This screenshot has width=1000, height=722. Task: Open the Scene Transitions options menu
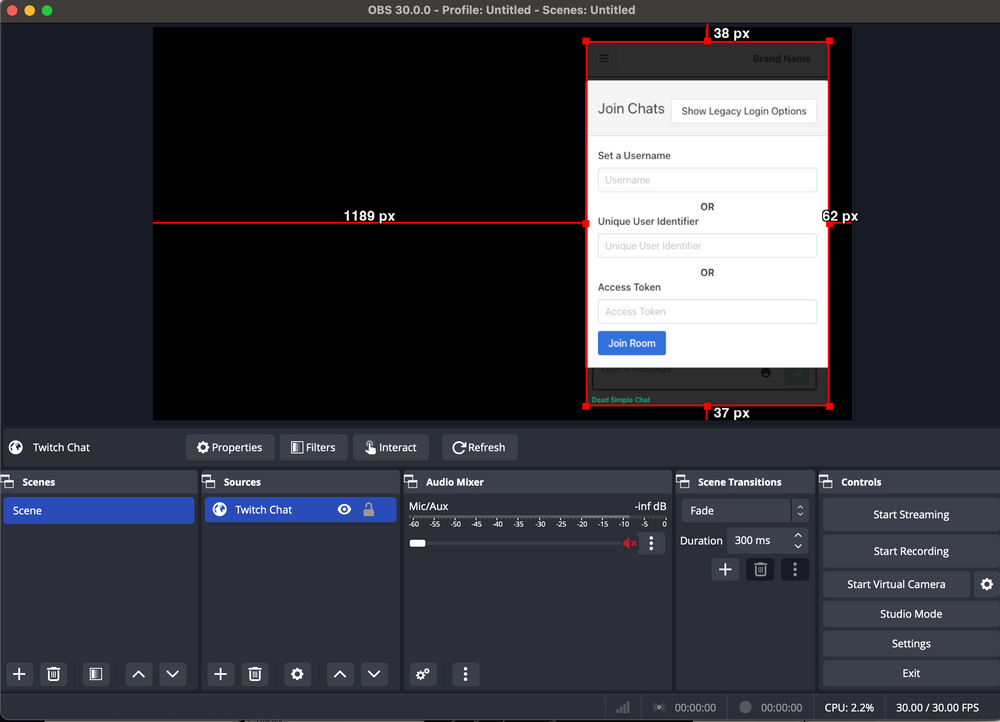click(795, 568)
